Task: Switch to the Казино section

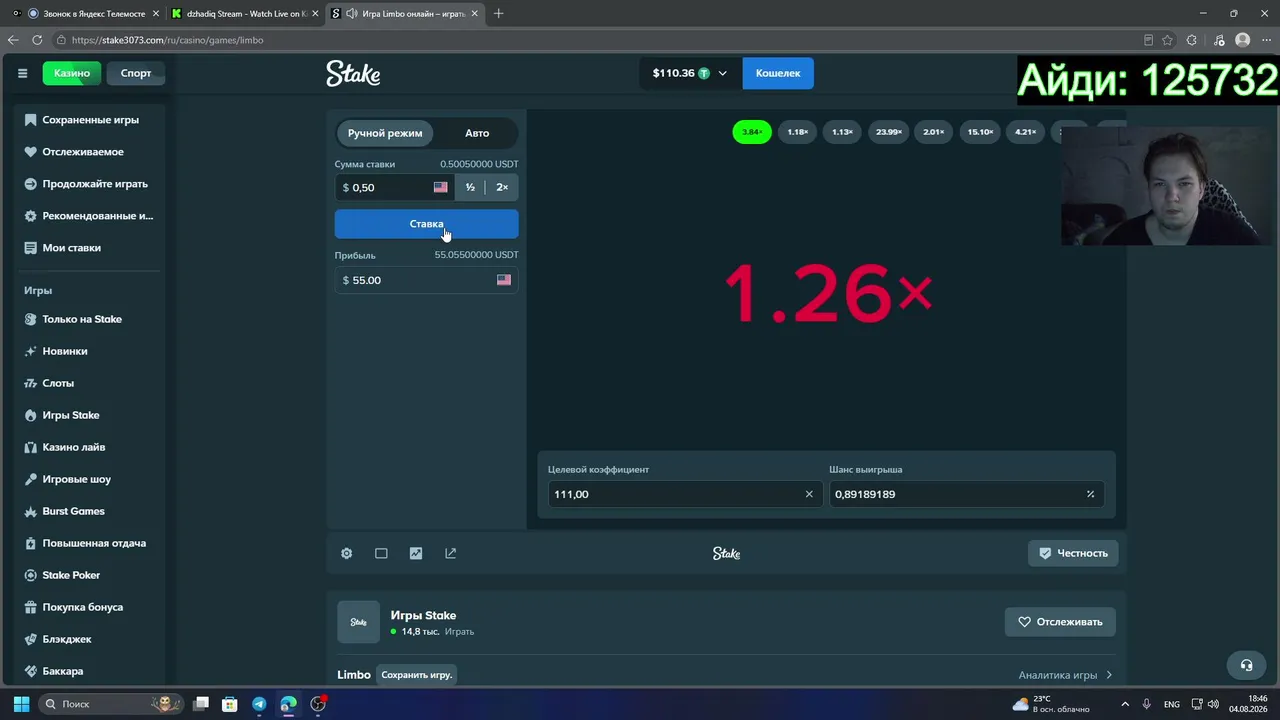Action: point(72,73)
